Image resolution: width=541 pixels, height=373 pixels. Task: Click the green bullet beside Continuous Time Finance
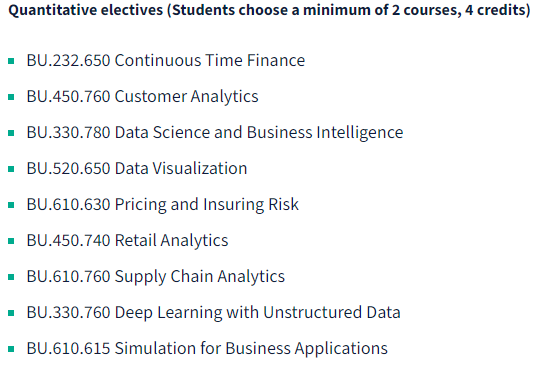click(x=11, y=61)
